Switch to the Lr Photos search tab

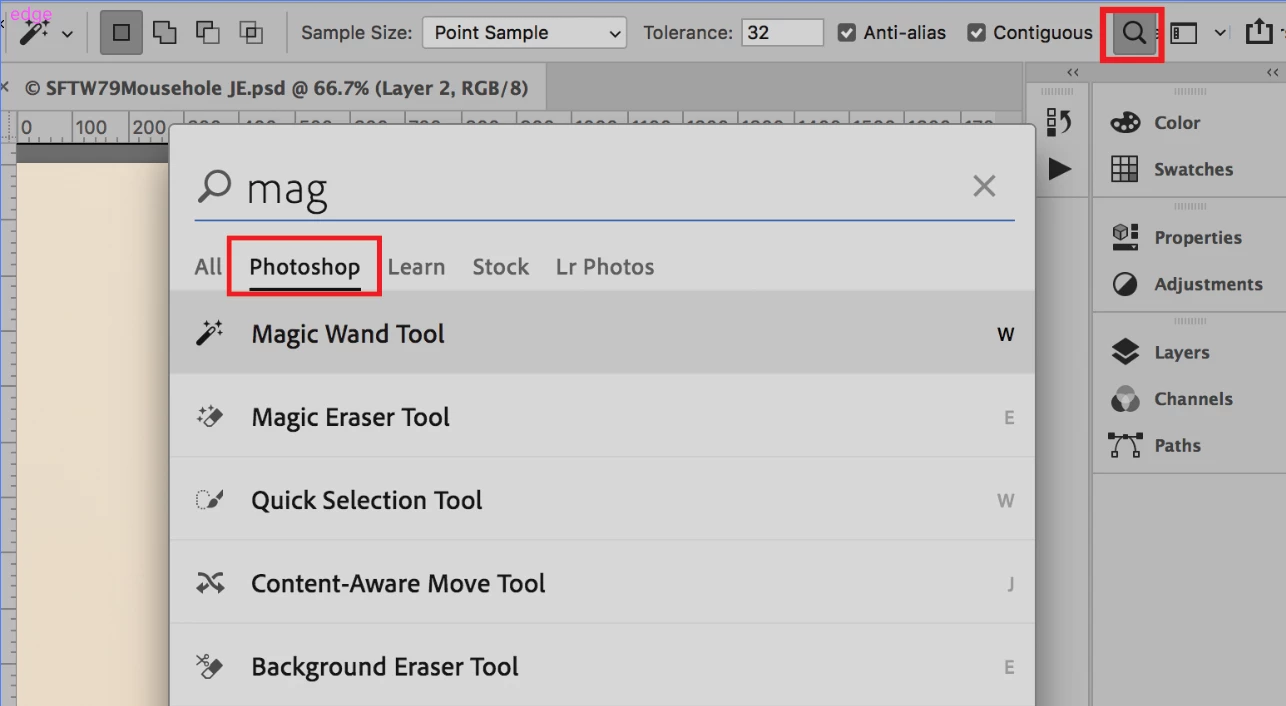point(605,267)
